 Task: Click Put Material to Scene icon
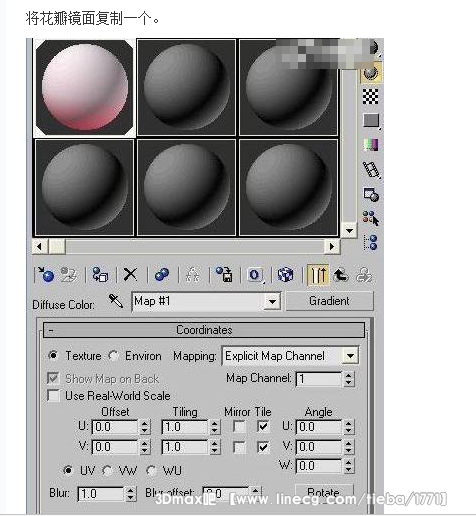69,275
